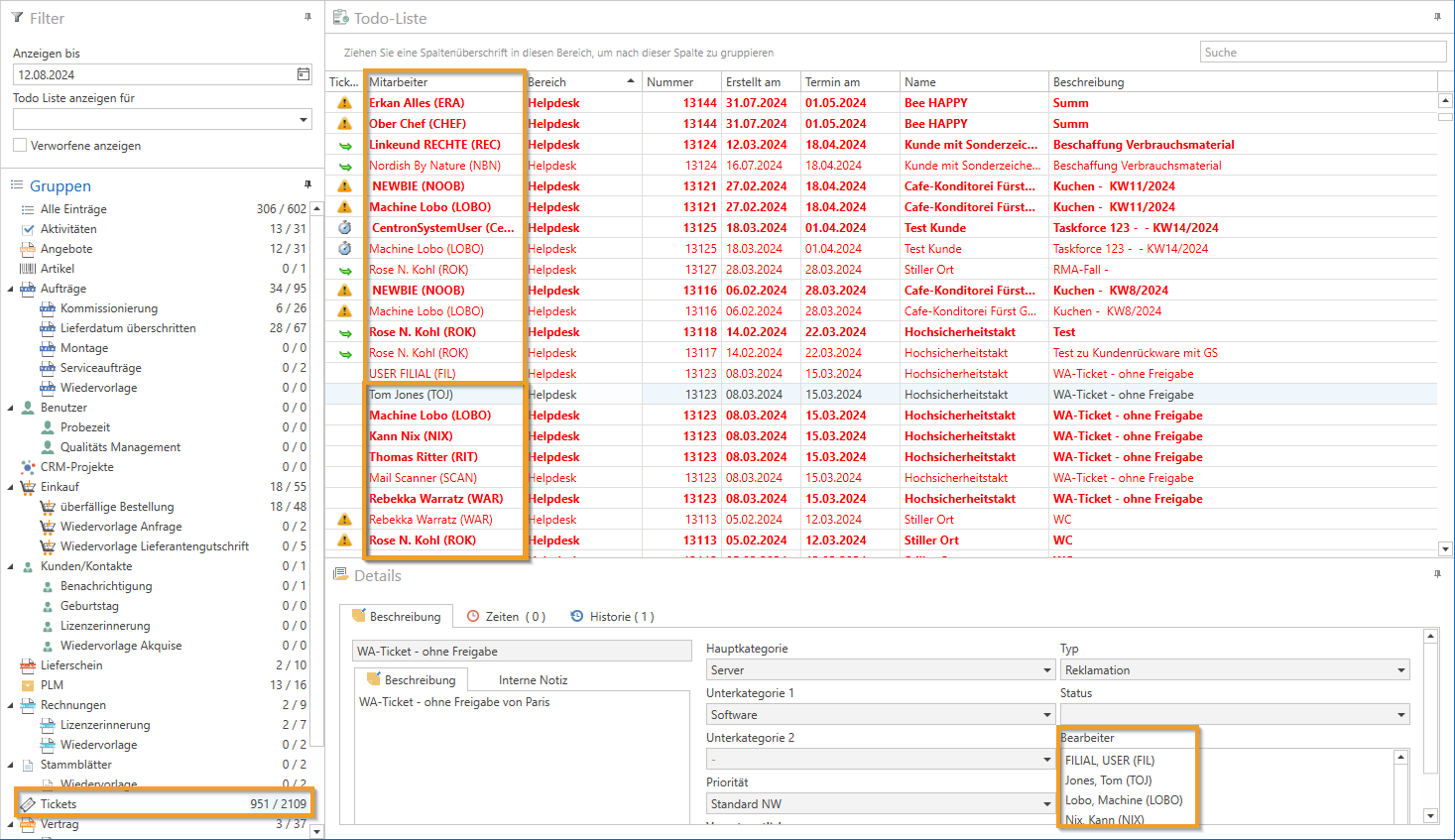Click warning icon in Erkan Alles row
The width and height of the screenshot is (1455, 840).
coord(345,103)
